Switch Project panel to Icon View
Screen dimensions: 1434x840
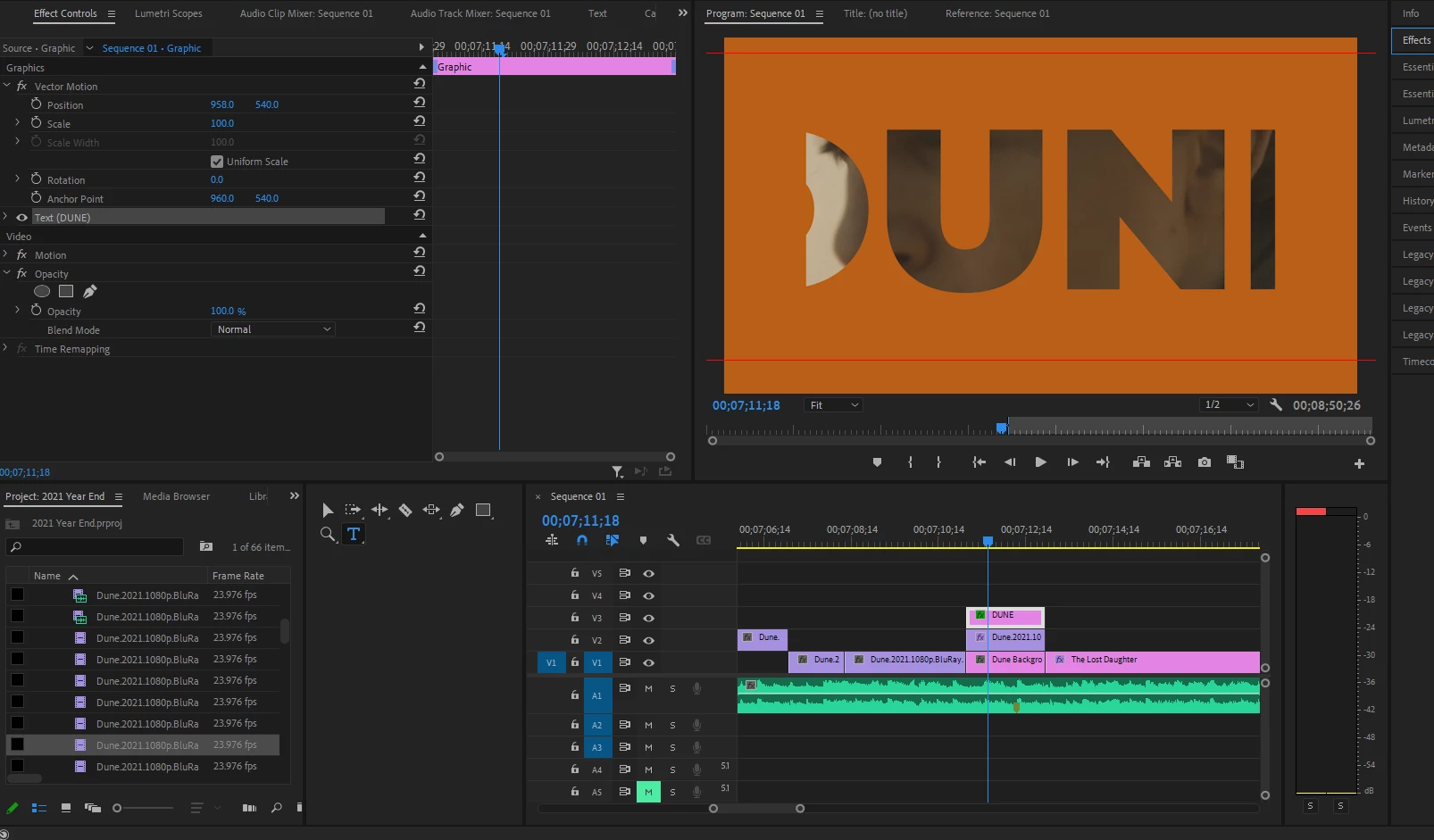(66, 808)
